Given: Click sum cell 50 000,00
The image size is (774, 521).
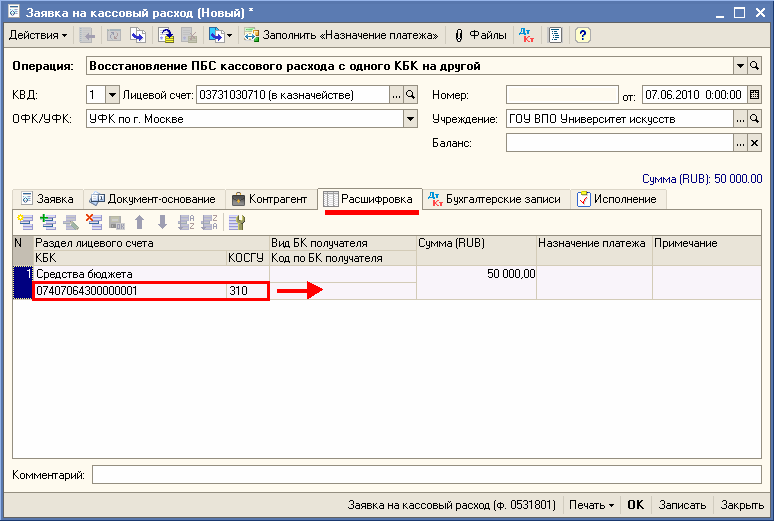Looking at the screenshot, I should (476, 282).
